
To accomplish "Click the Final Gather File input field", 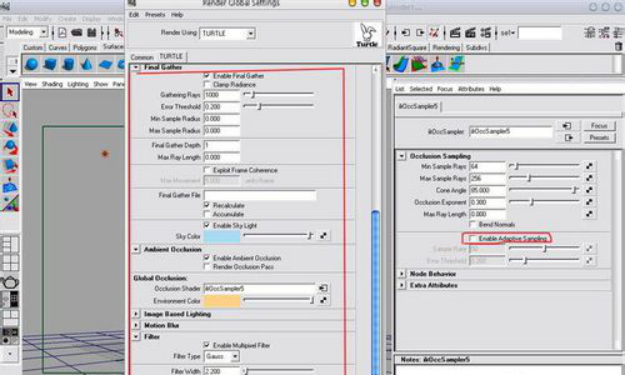I will [260, 195].
